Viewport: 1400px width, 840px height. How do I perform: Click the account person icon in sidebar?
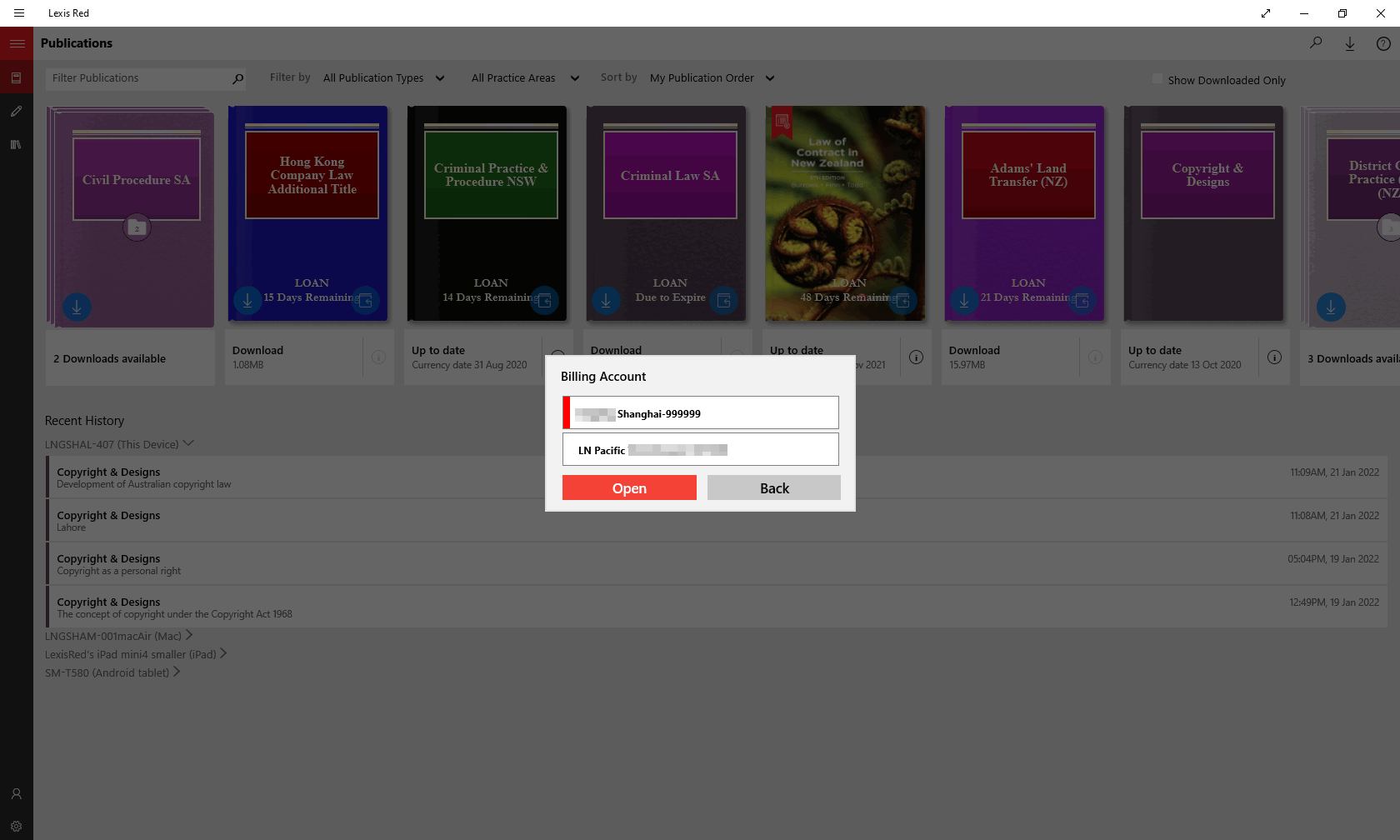pyautogui.click(x=16, y=794)
